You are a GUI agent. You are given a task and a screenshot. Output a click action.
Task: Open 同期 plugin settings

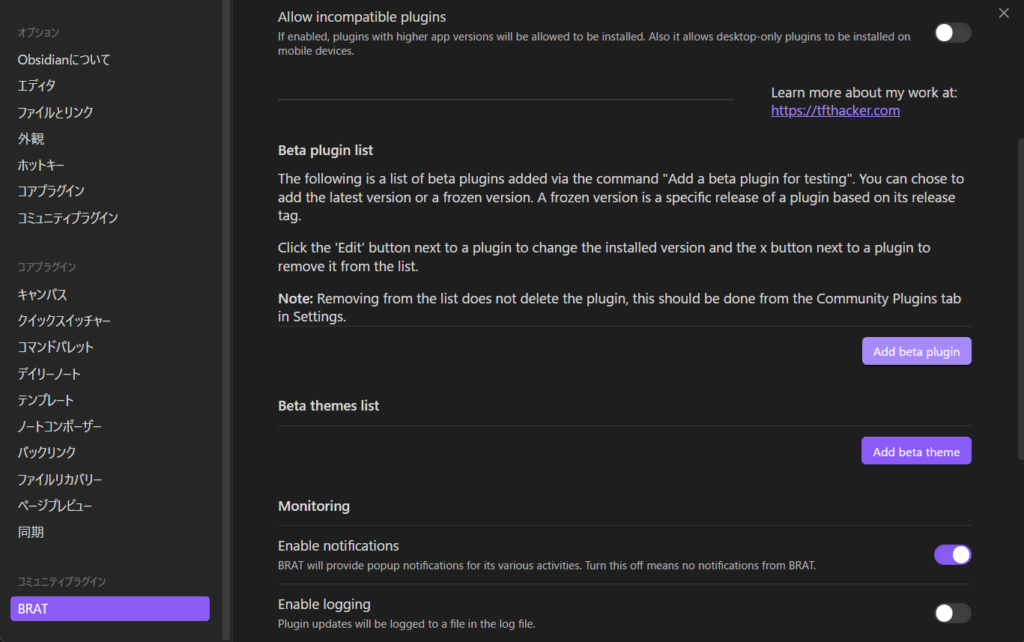[31, 532]
